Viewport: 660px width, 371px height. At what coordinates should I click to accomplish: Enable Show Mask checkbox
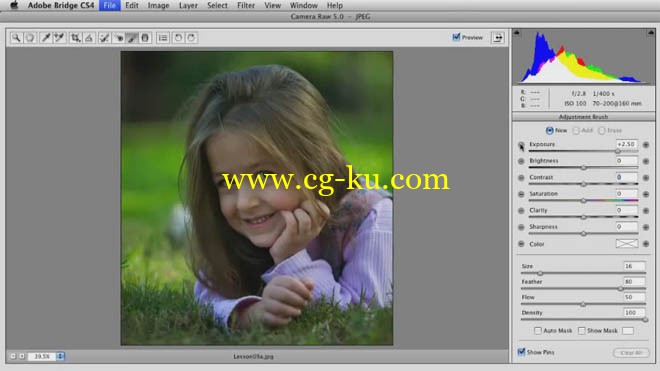point(581,331)
